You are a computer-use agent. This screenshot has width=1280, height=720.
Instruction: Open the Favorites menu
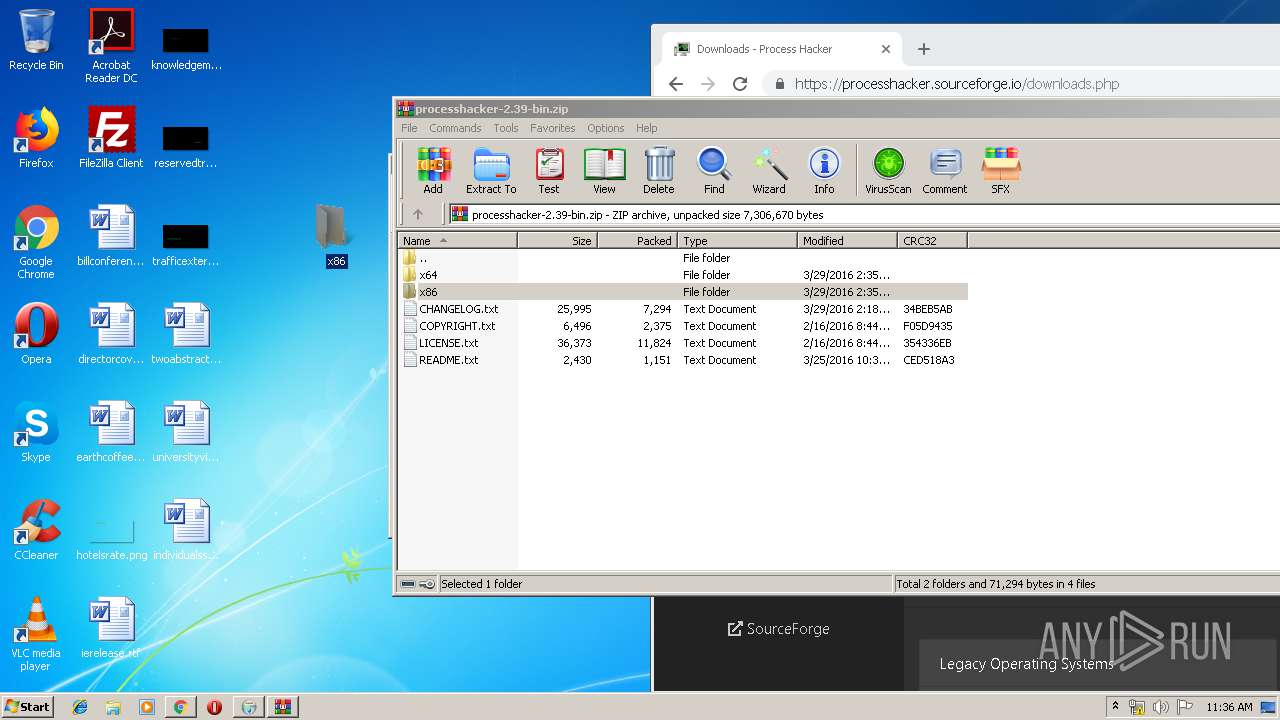pyautogui.click(x=553, y=128)
